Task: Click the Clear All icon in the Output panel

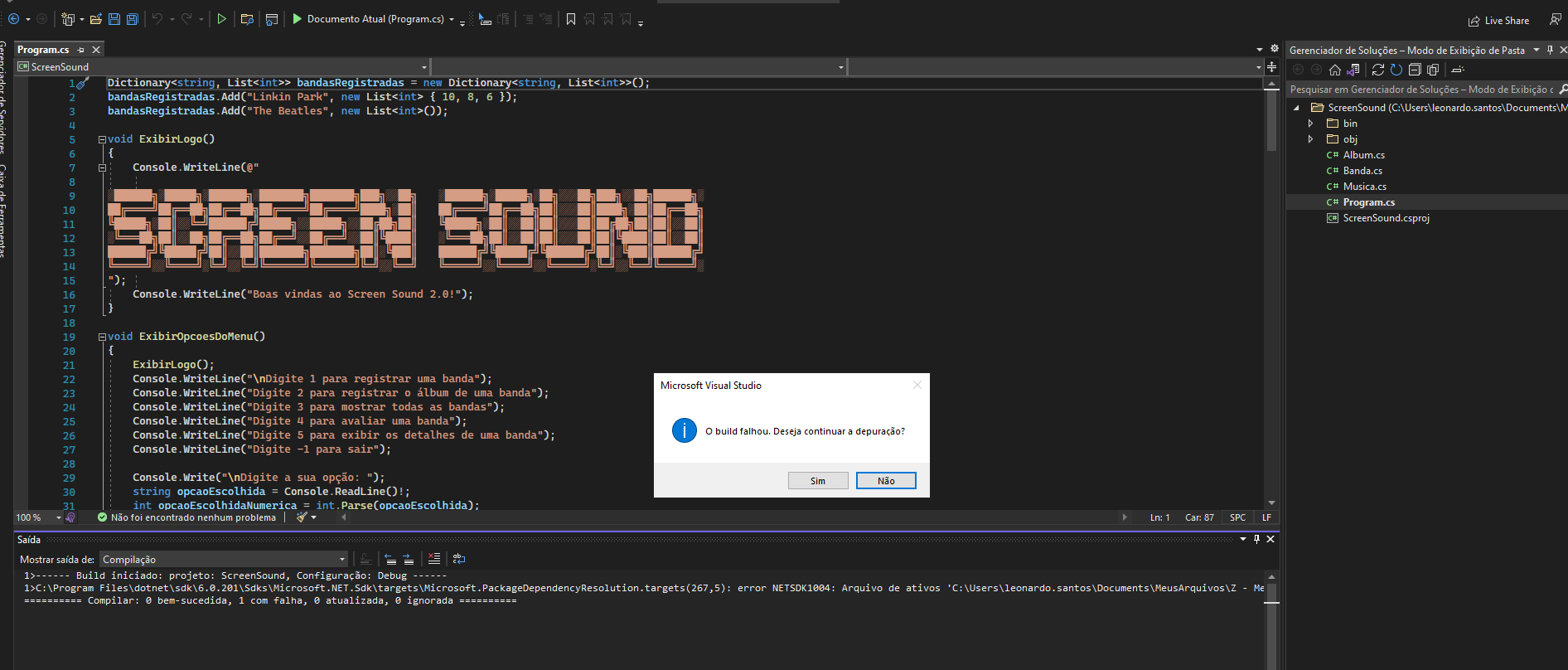Action: point(434,559)
